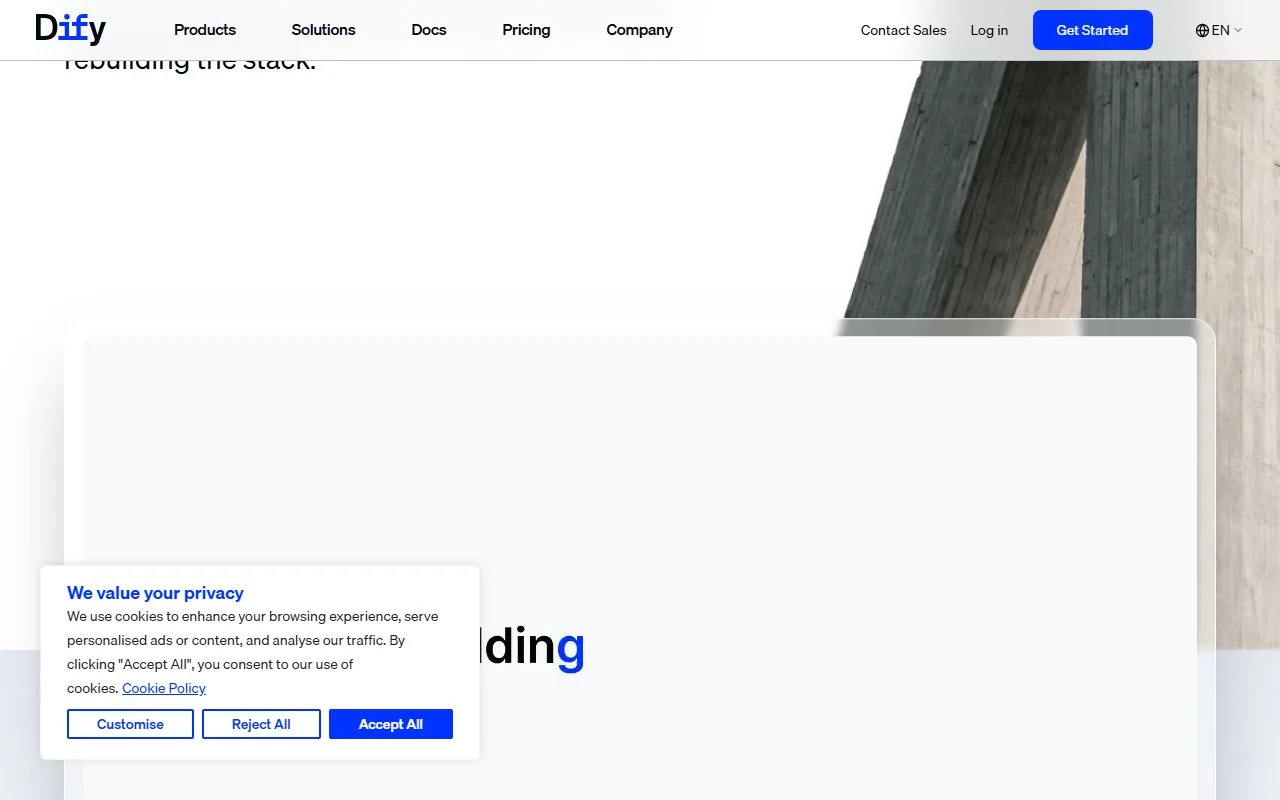Go to Docs
1280x800 pixels.
(429, 30)
